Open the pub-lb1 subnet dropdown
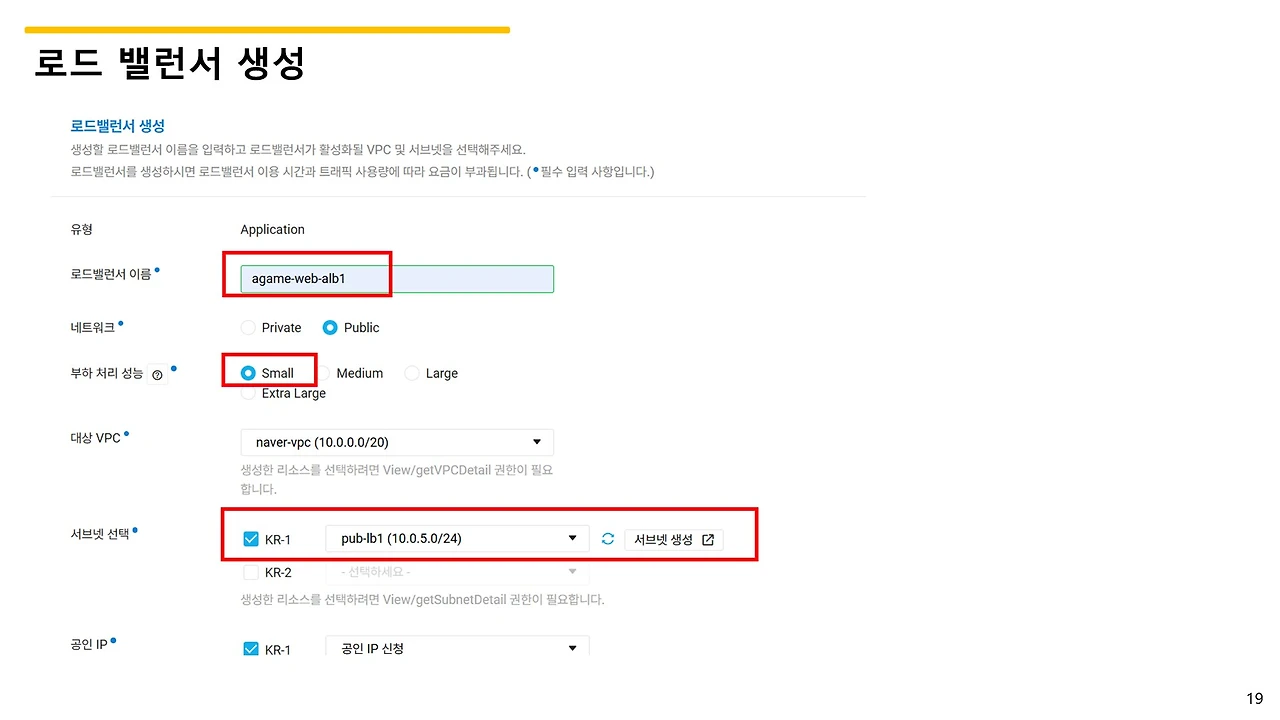Screen dimensions: 1280x720 [x=456, y=538]
